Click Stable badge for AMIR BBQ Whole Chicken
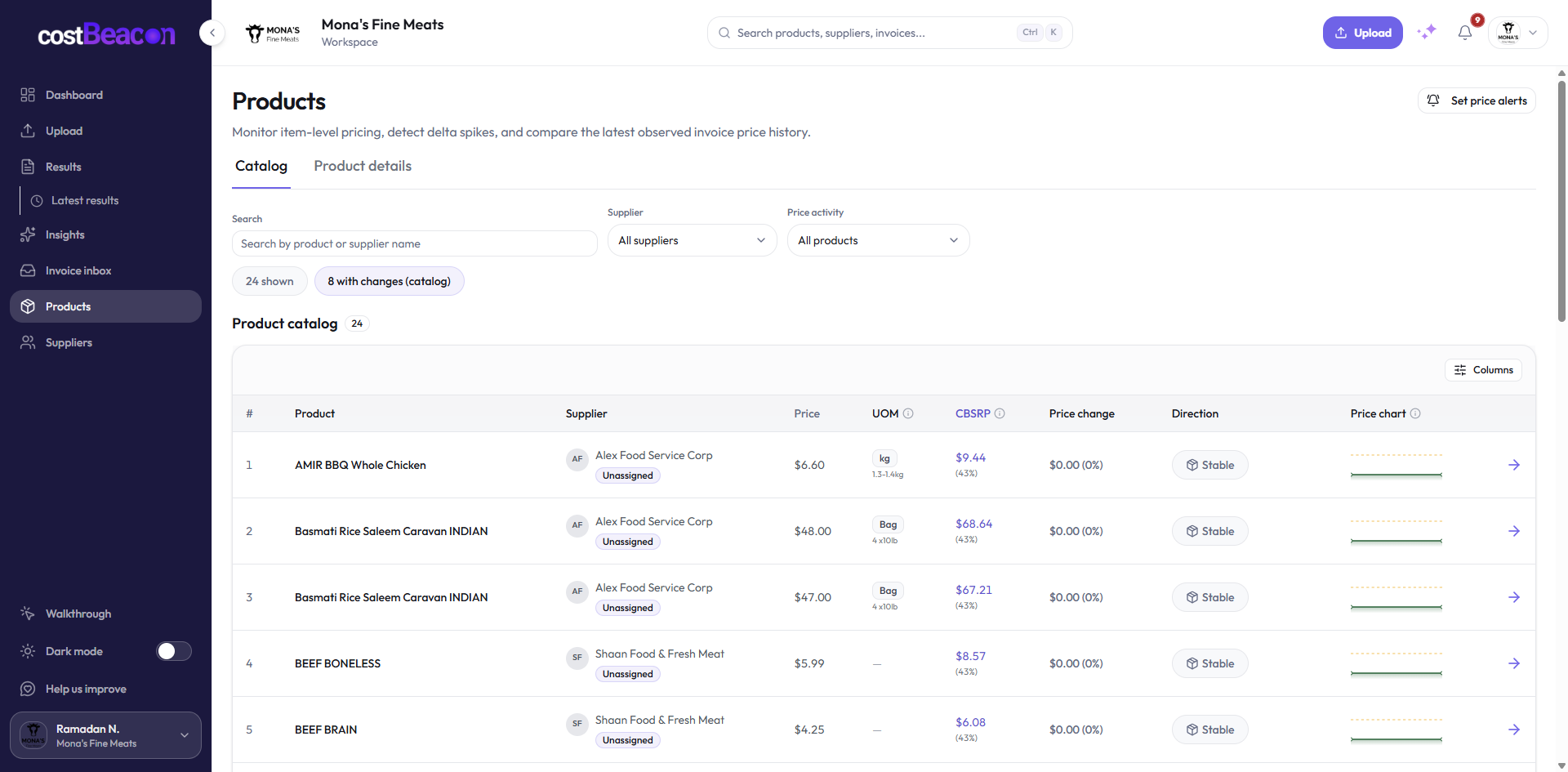1568x772 pixels. [1209, 465]
